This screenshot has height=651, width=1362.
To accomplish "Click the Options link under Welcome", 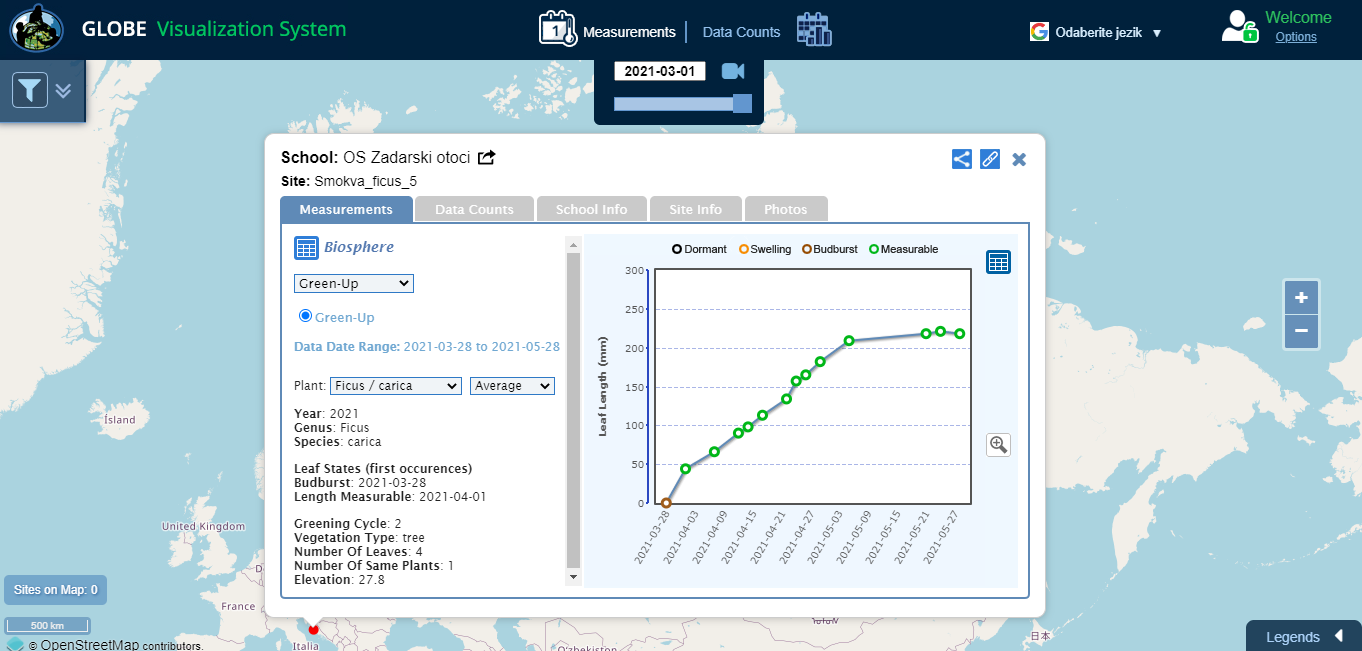I will (x=1295, y=37).
